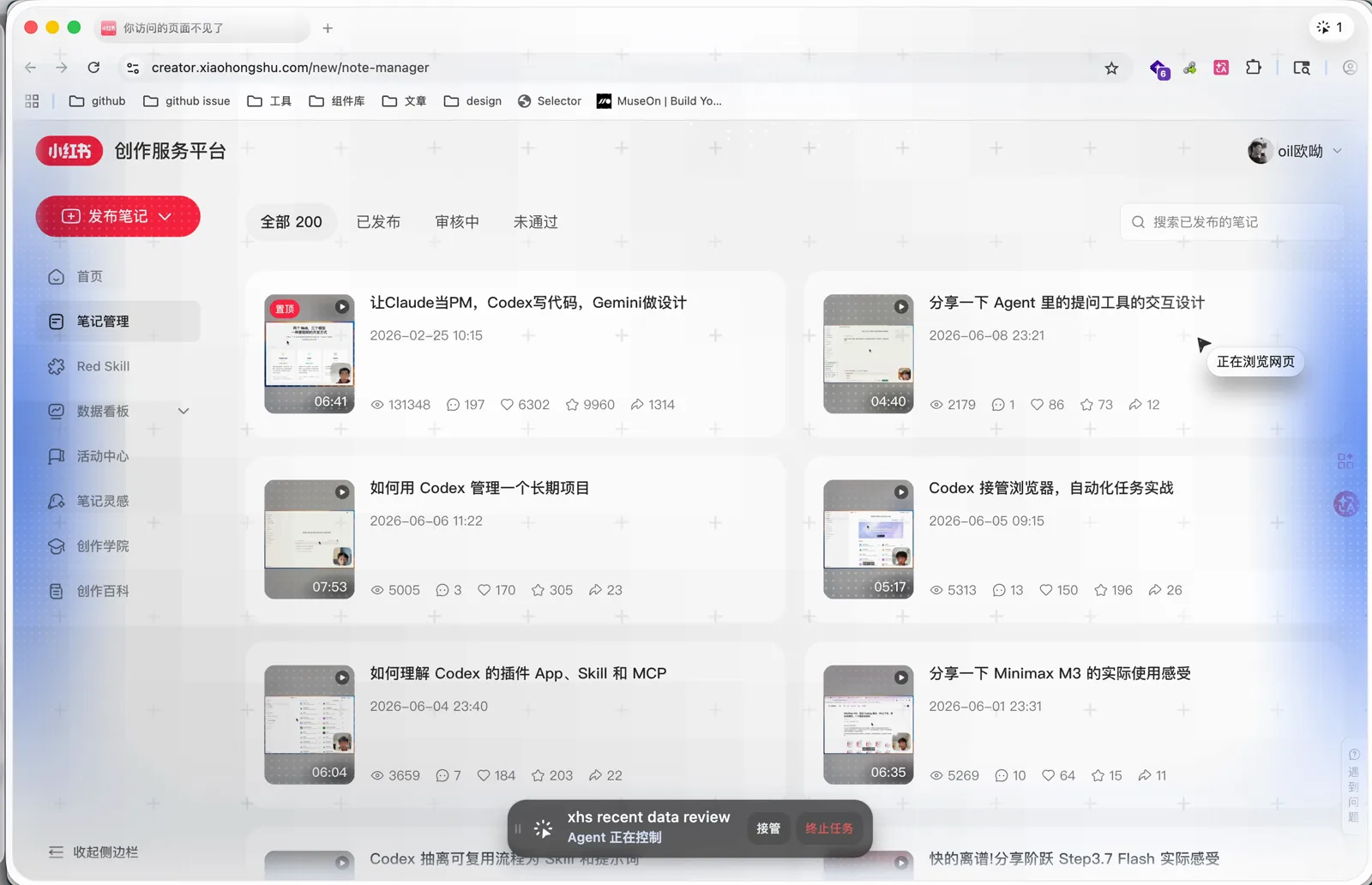Switch to the 全部 200 tab
This screenshot has width=1372, height=885.
tap(292, 222)
